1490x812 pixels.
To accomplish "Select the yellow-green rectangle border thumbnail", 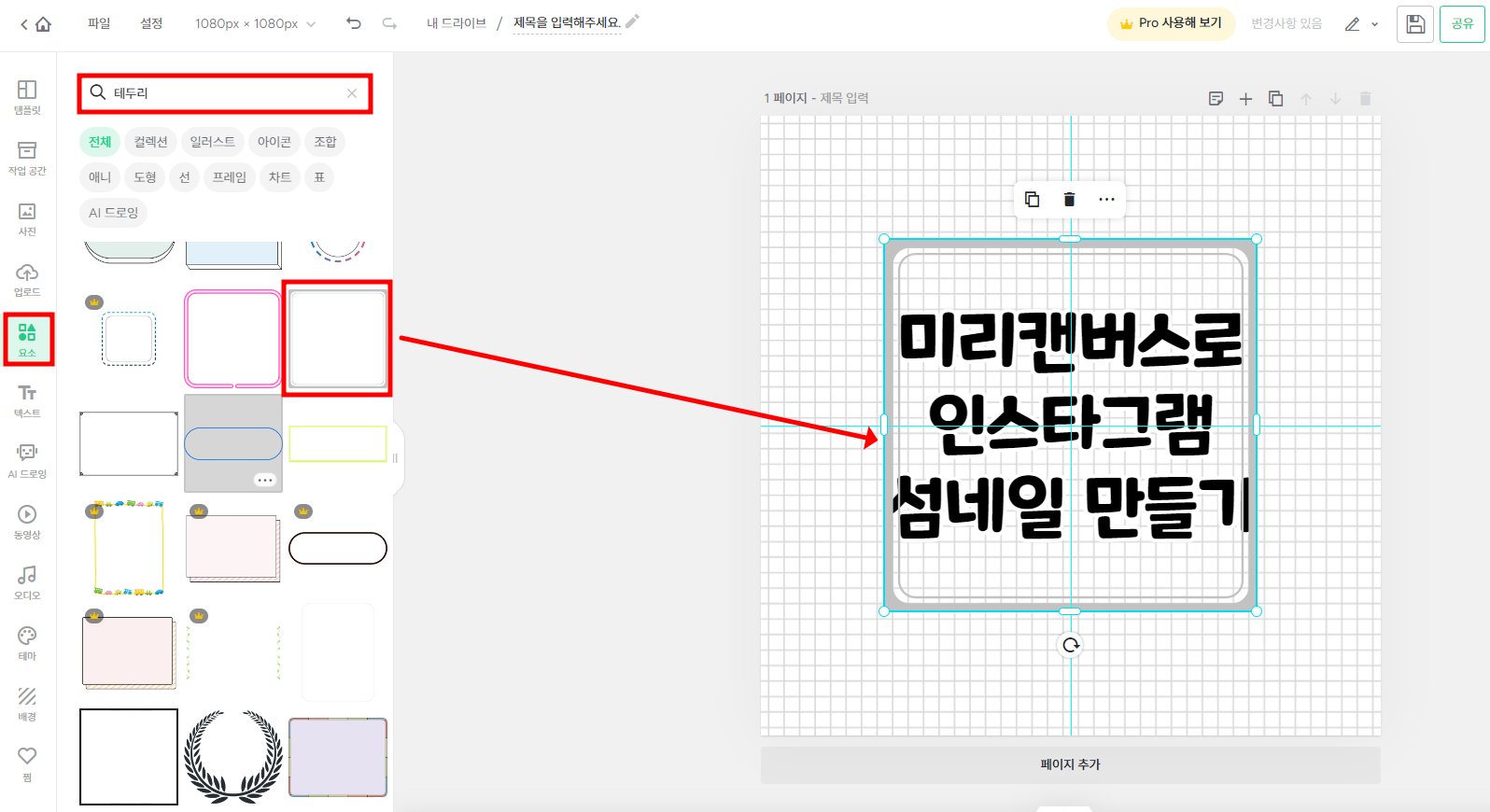I will coord(338,443).
